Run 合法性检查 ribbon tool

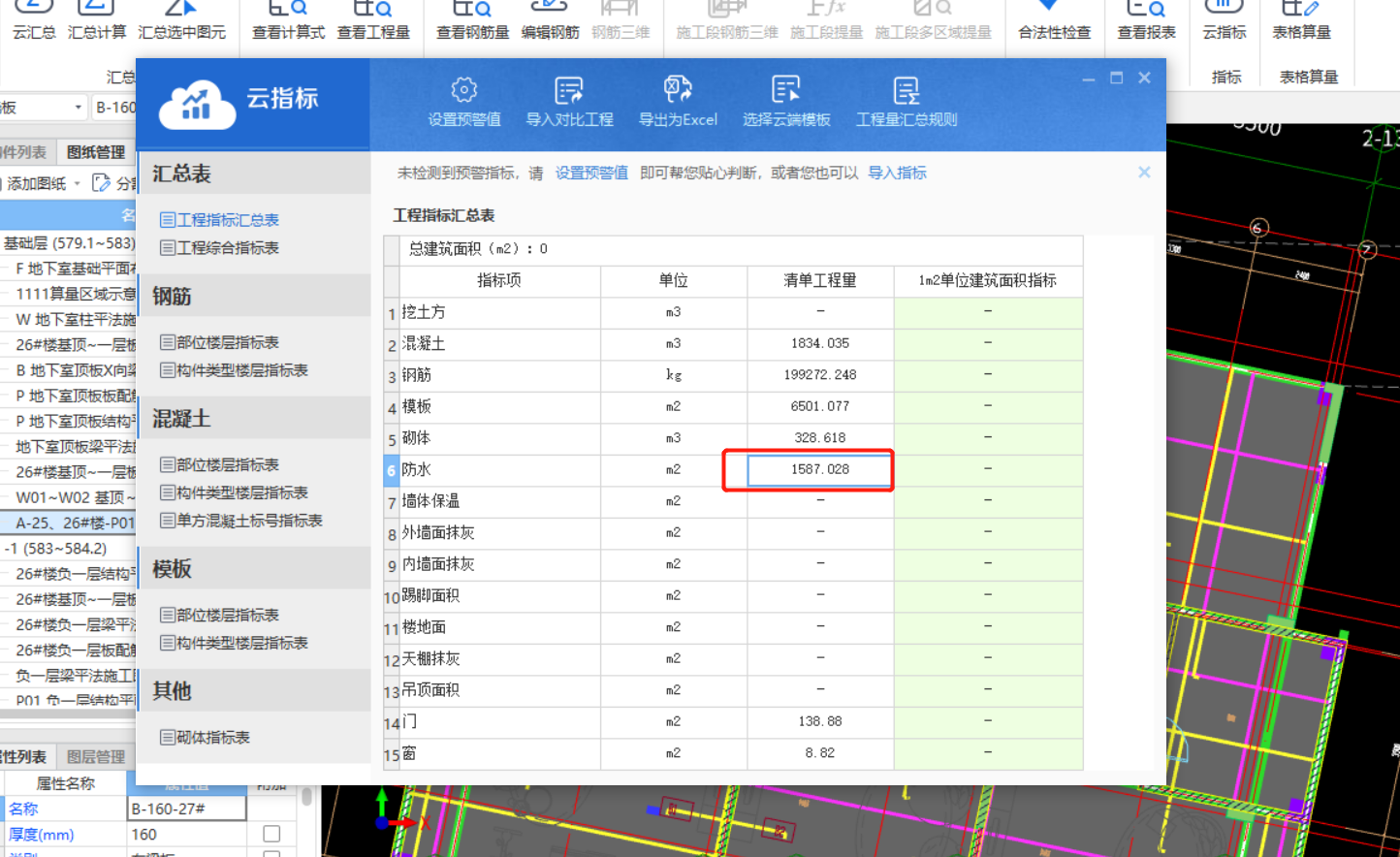(1054, 20)
